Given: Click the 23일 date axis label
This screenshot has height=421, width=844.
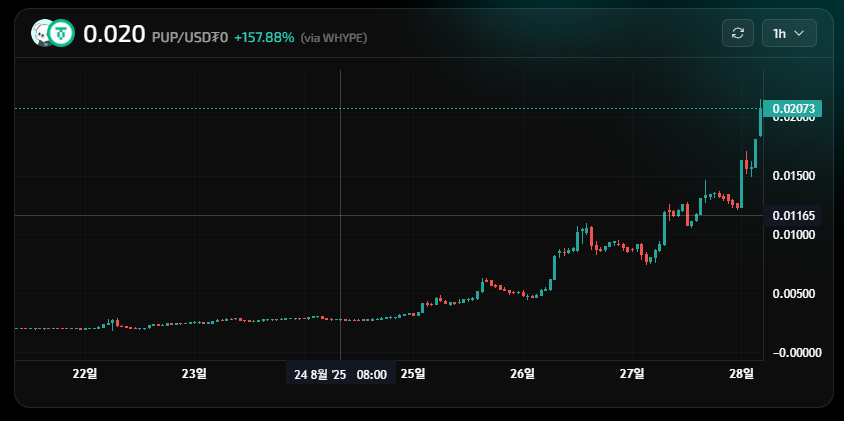Looking at the screenshot, I should (194, 374).
